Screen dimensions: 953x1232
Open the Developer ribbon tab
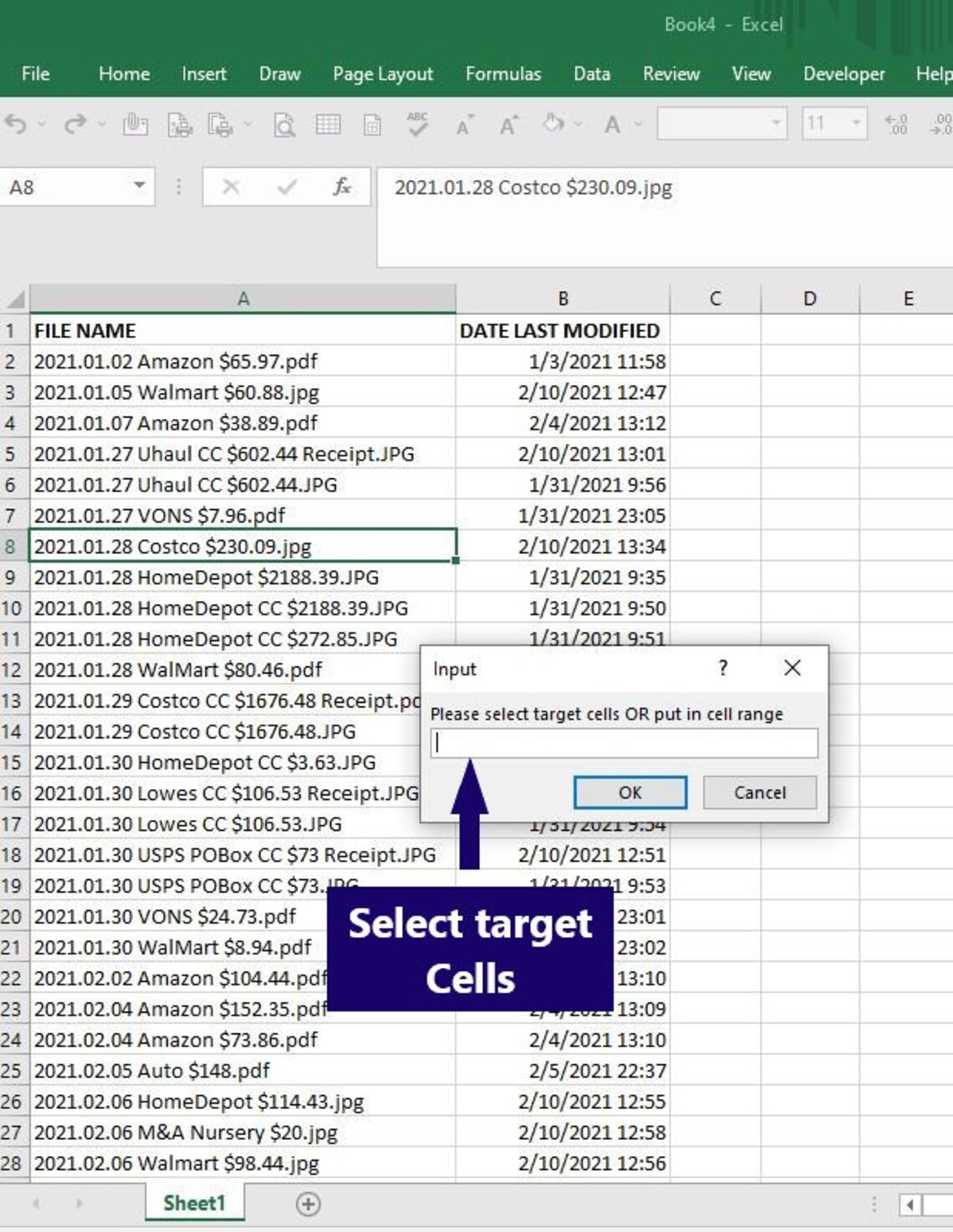point(843,74)
